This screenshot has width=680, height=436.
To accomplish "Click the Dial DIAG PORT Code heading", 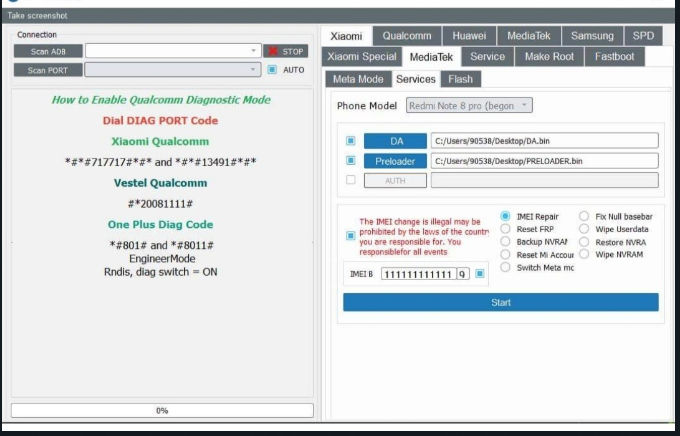I will point(160,121).
